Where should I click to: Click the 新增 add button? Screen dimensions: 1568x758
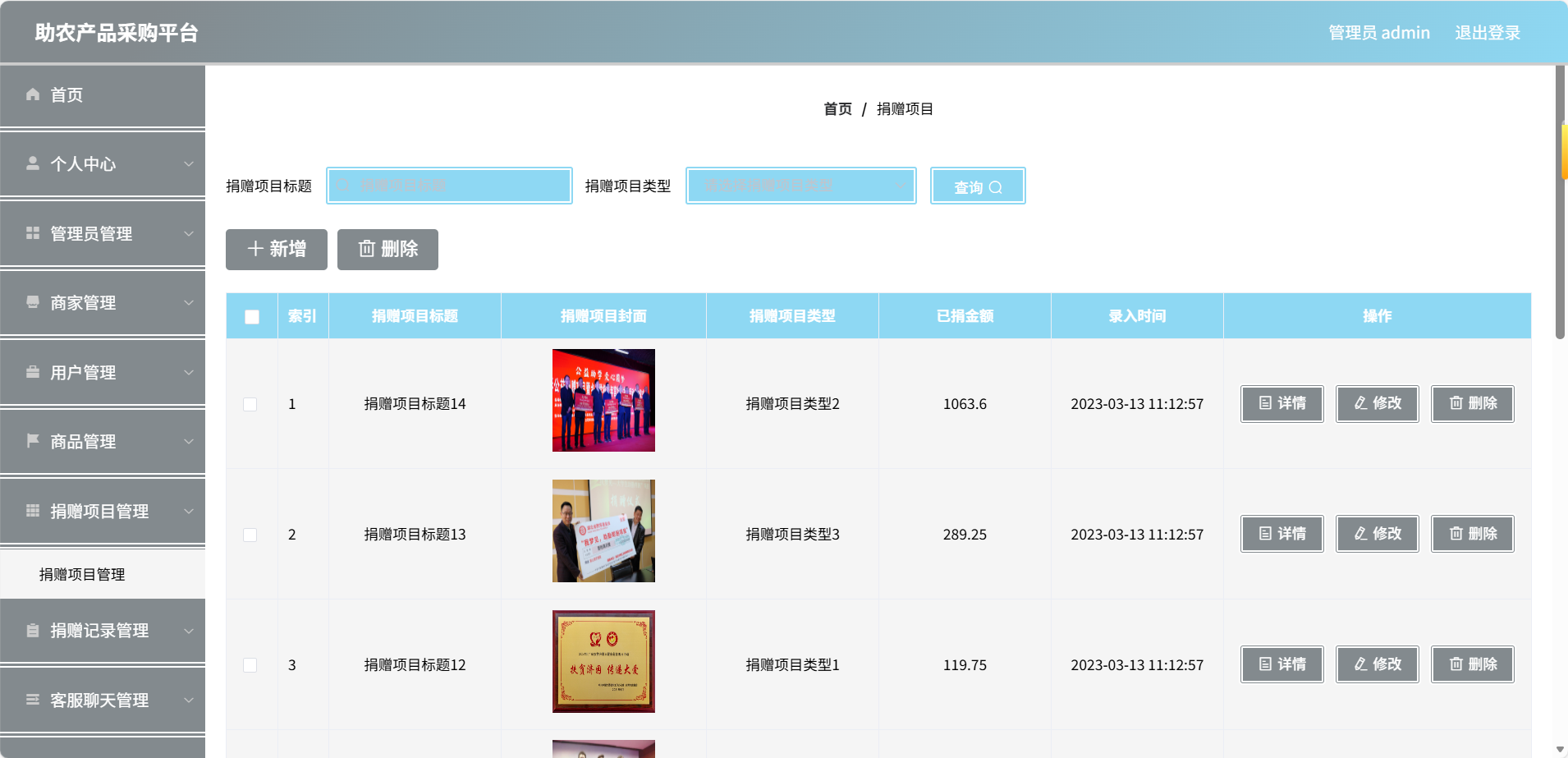277,250
